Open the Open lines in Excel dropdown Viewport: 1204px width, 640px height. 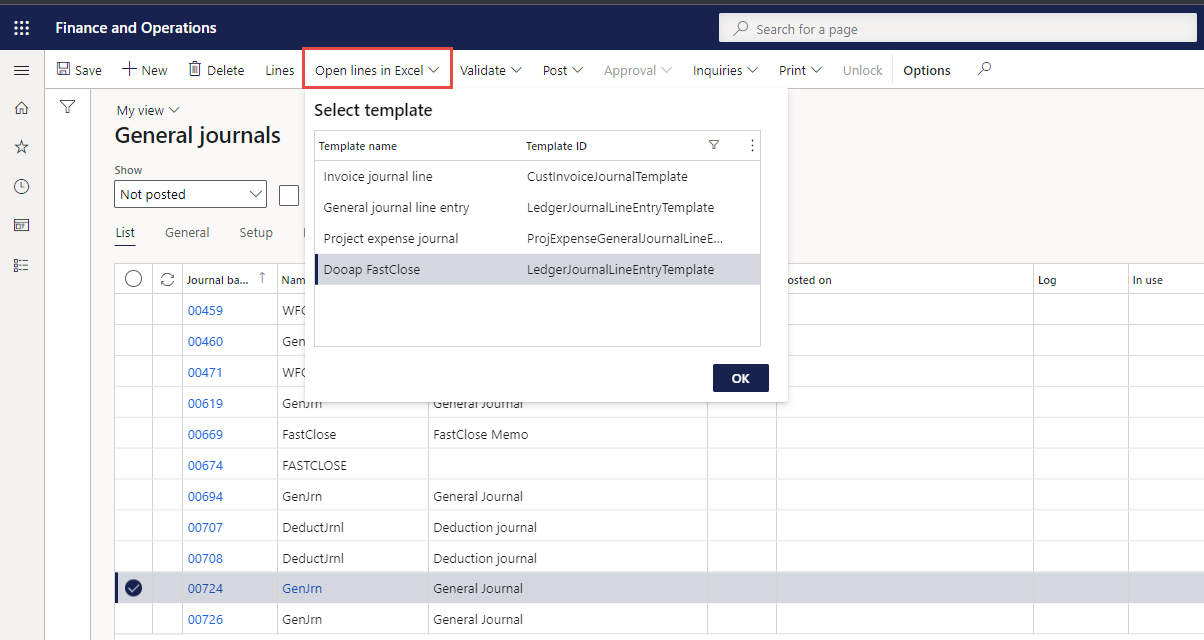(377, 70)
